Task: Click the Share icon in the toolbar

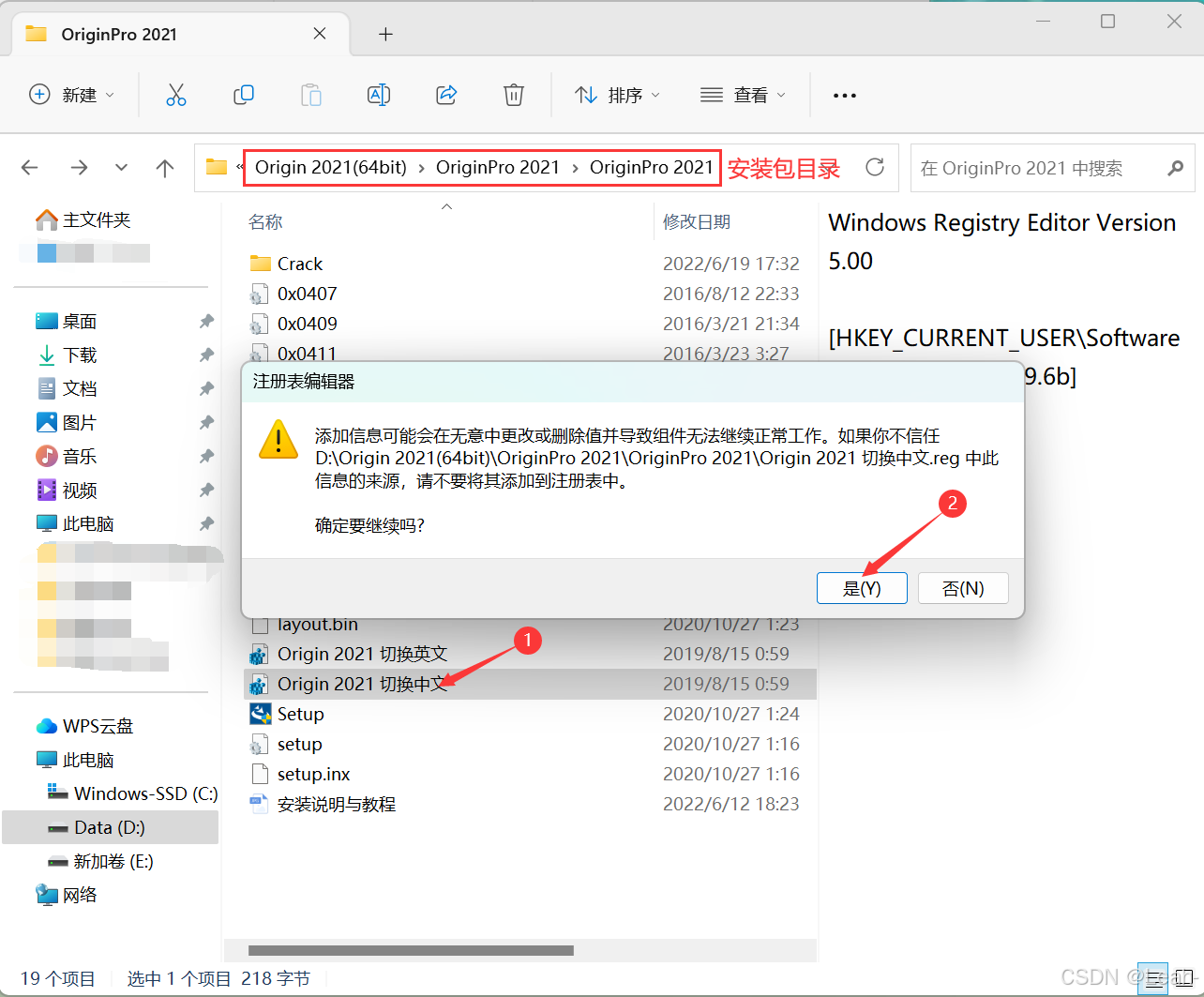Action: 445,94
